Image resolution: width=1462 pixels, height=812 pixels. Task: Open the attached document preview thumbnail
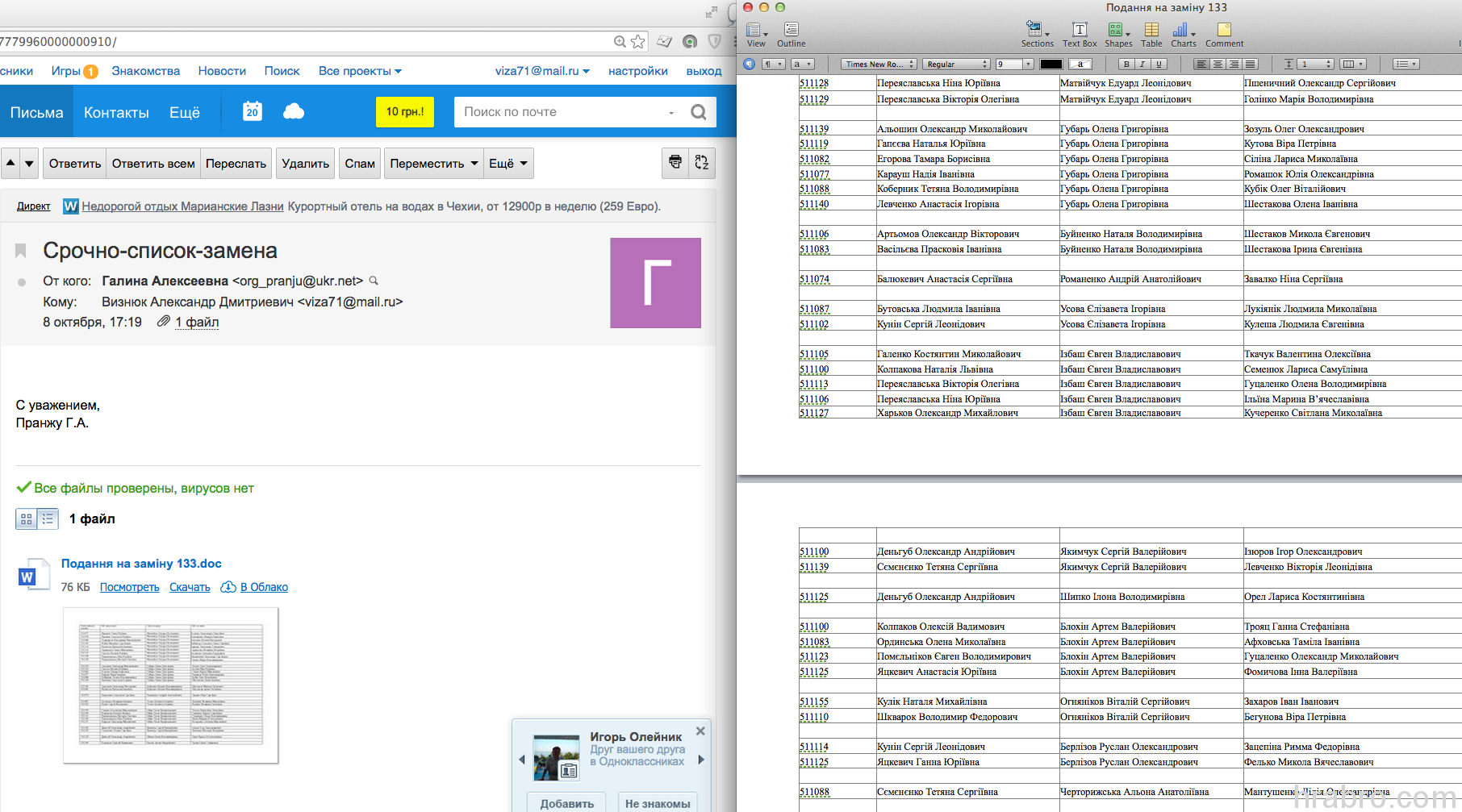pos(171,685)
